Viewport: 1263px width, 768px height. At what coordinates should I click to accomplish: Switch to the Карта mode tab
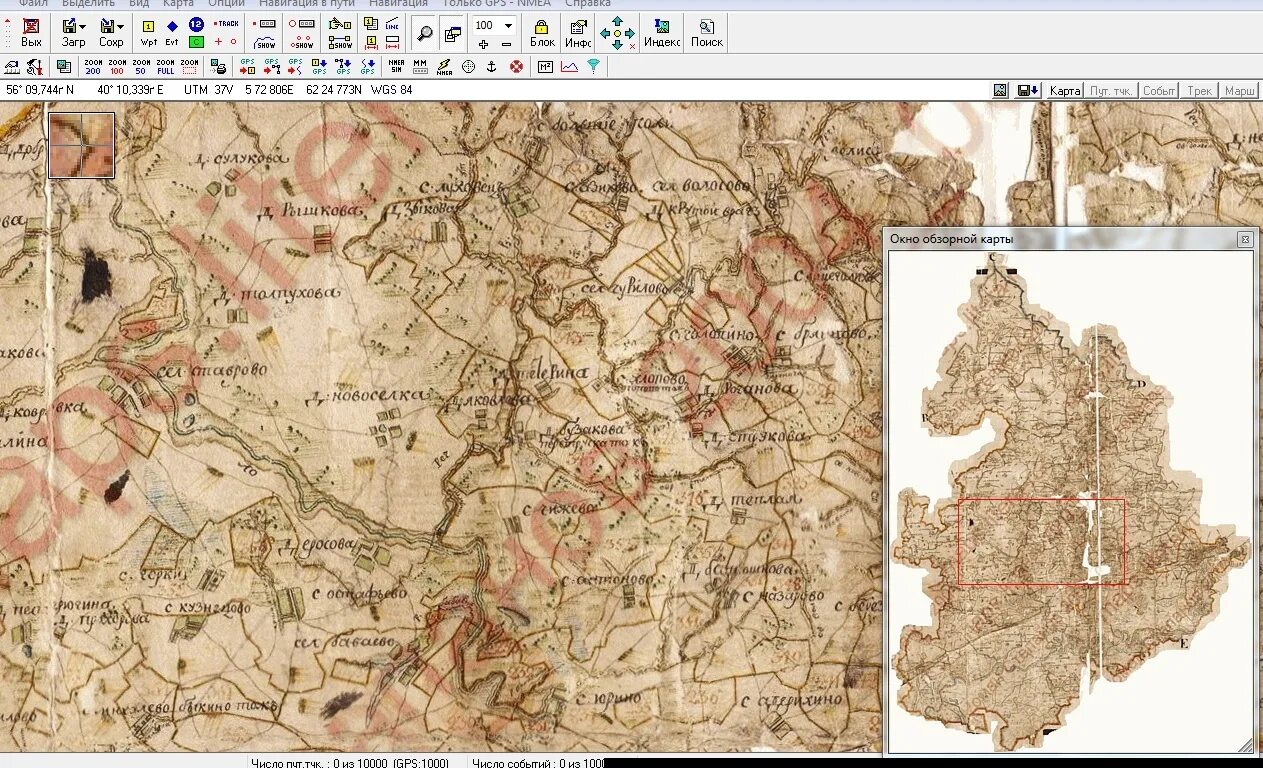[1065, 91]
